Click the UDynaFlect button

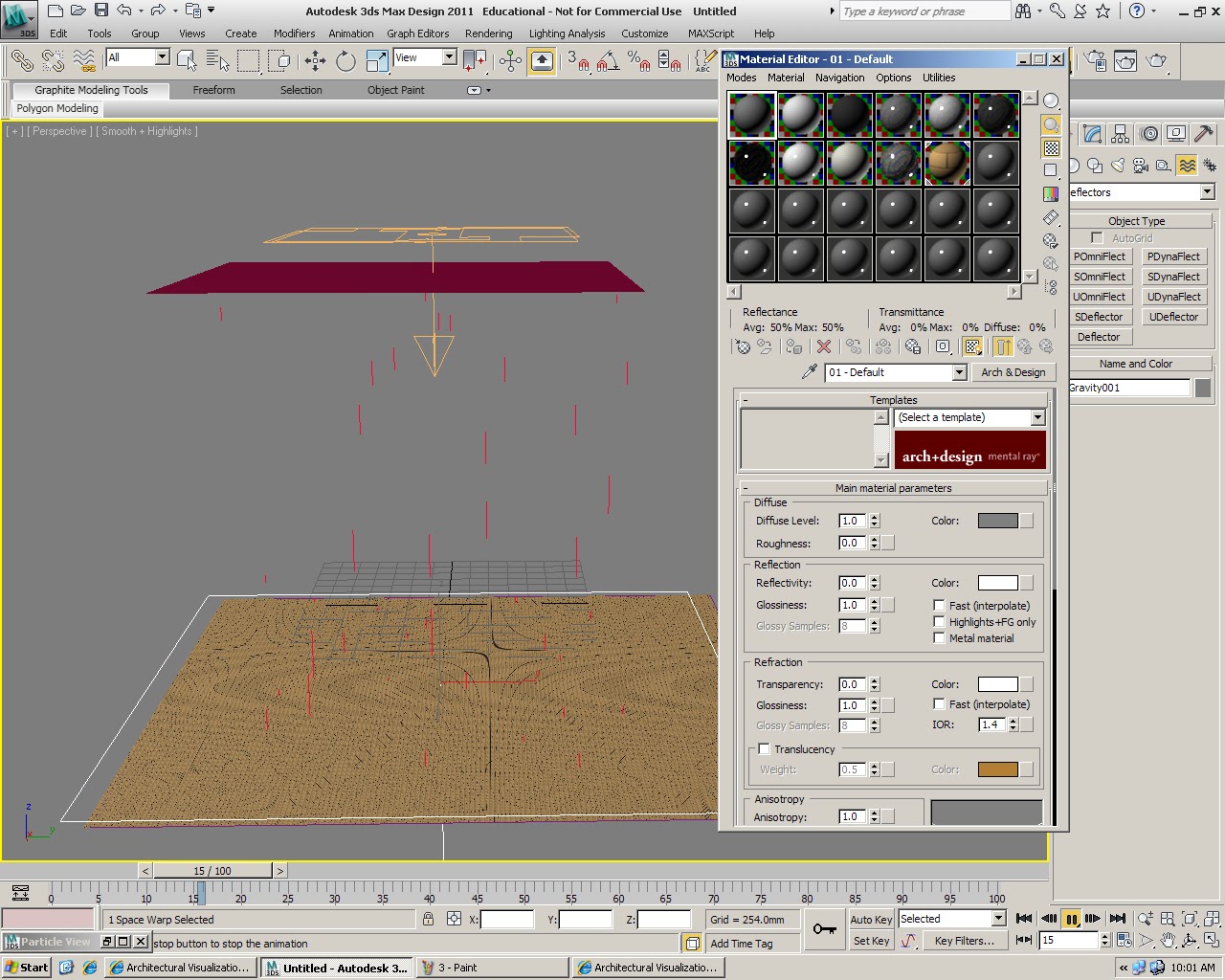[1174, 297]
